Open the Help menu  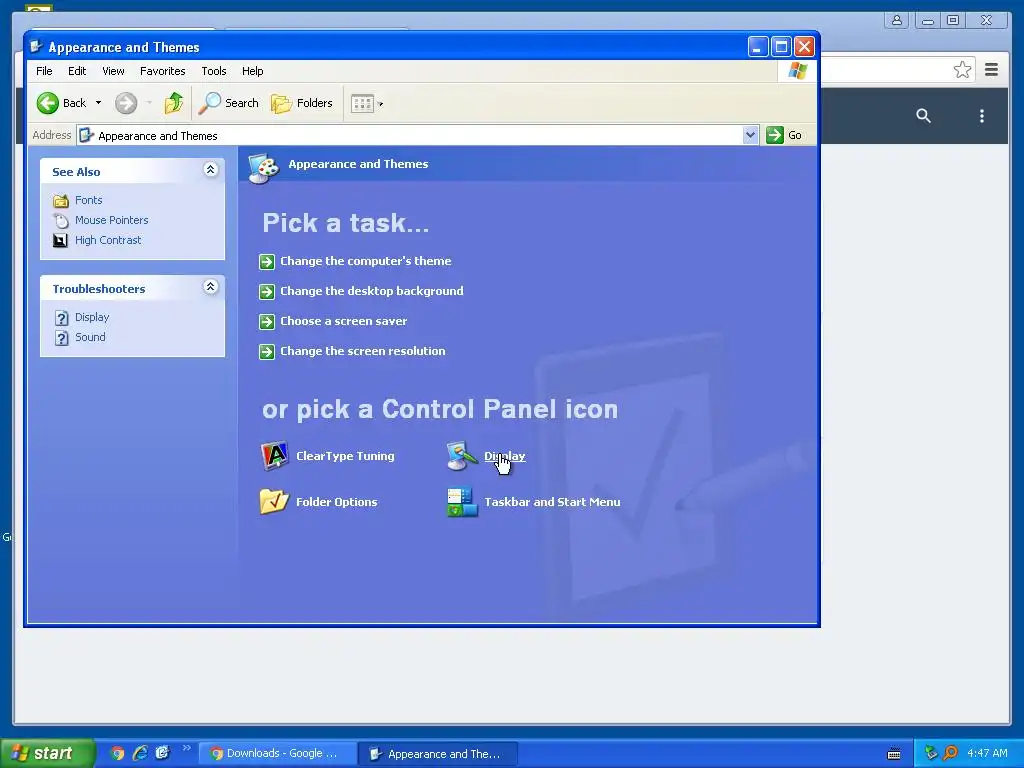point(253,71)
